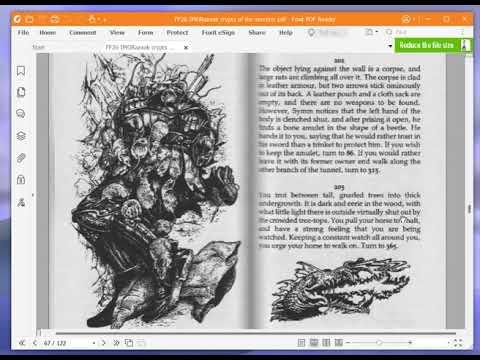
Task: Click the Print icon in title bar
Action: point(55,19)
